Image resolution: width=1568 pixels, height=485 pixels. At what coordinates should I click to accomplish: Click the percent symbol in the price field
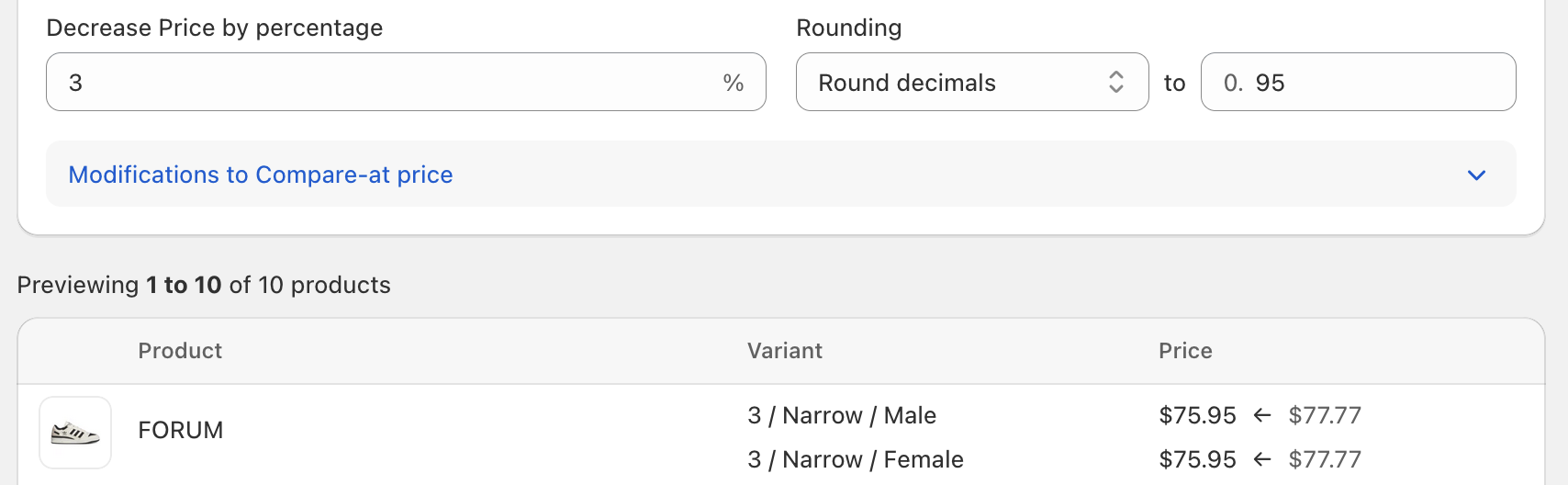(x=733, y=83)
